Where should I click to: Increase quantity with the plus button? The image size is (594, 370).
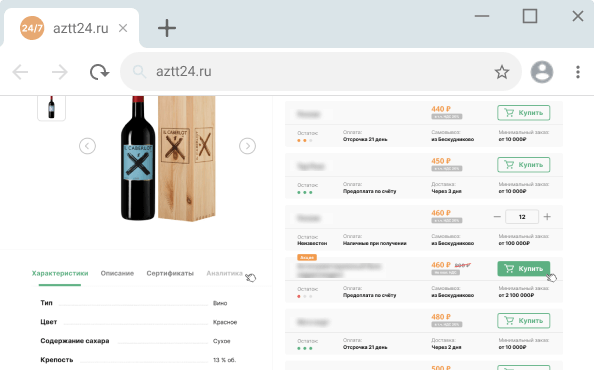(547, 217)
